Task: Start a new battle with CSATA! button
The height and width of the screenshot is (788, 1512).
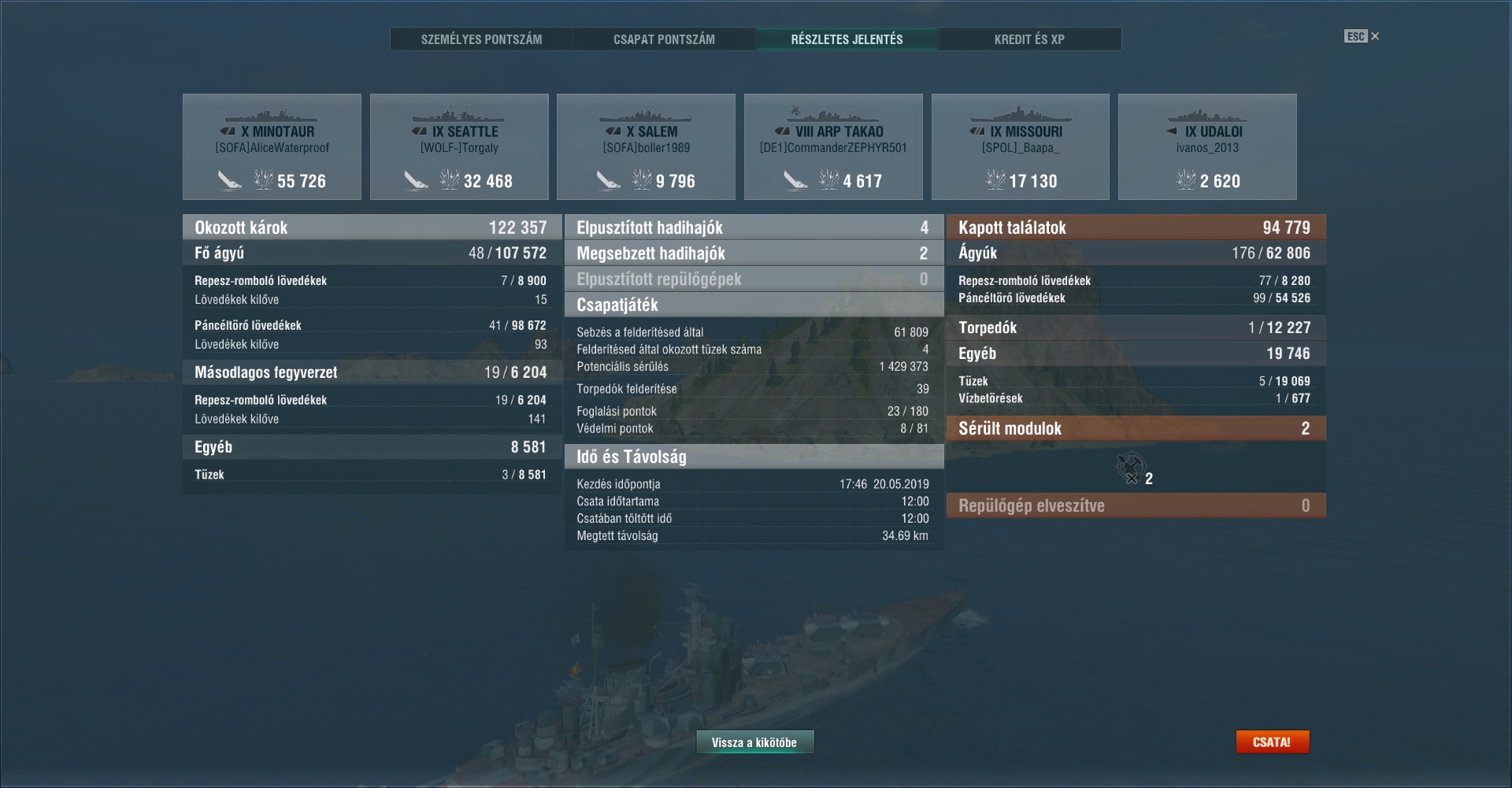Action: point(1272,742)
